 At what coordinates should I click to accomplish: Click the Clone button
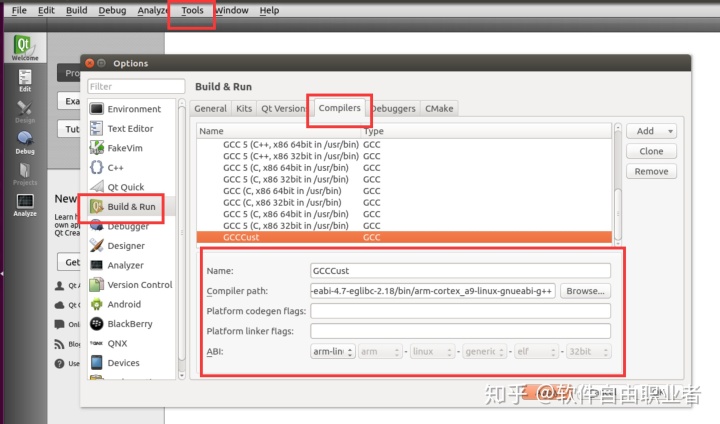tap(651, 151)
